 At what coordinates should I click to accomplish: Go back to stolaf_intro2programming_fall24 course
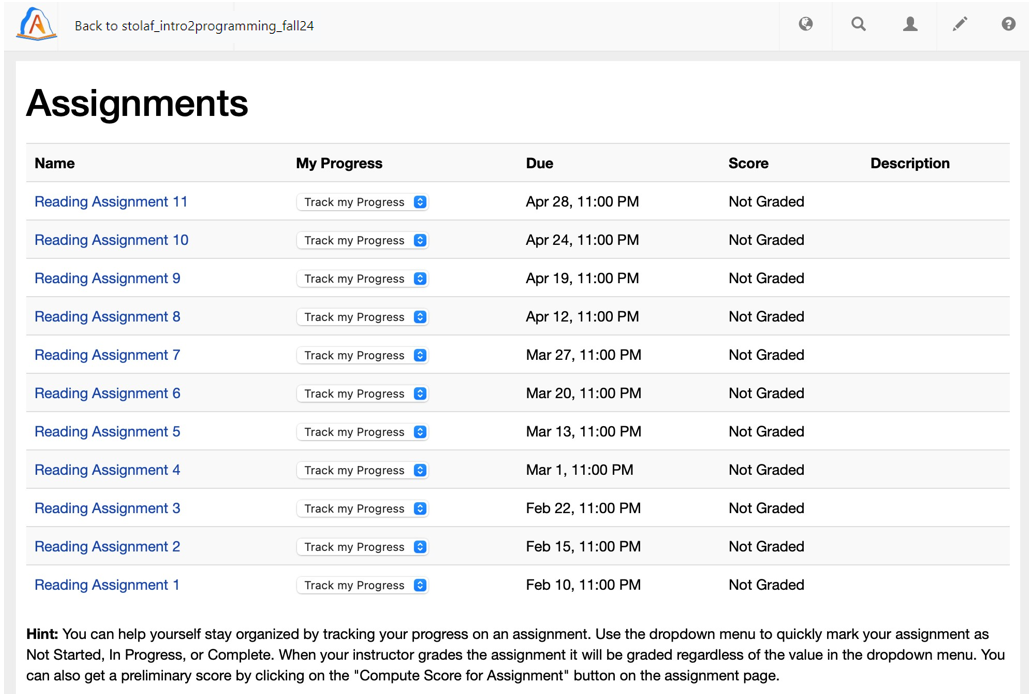[194, 26]
